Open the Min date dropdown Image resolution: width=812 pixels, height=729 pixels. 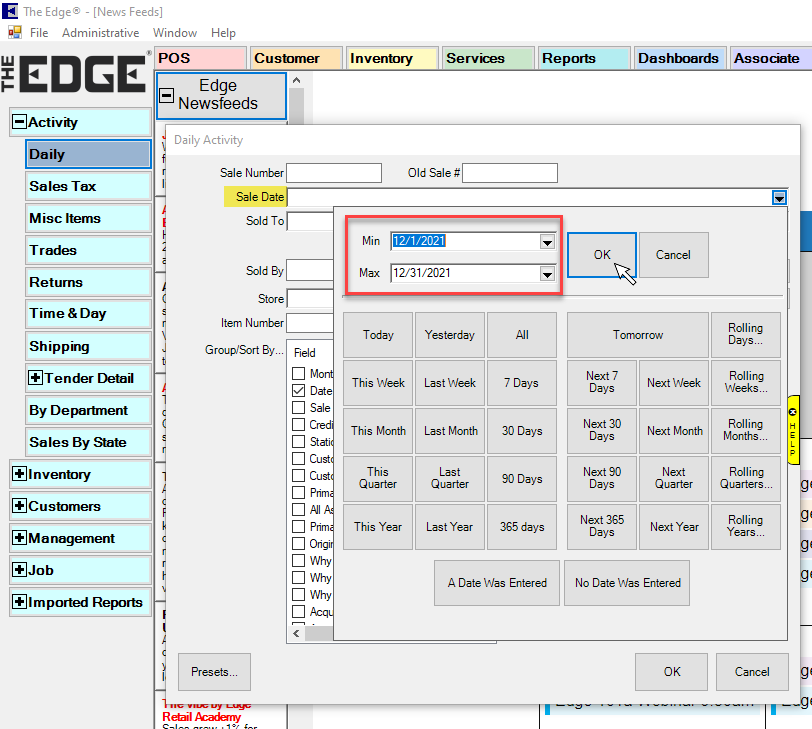547,242
